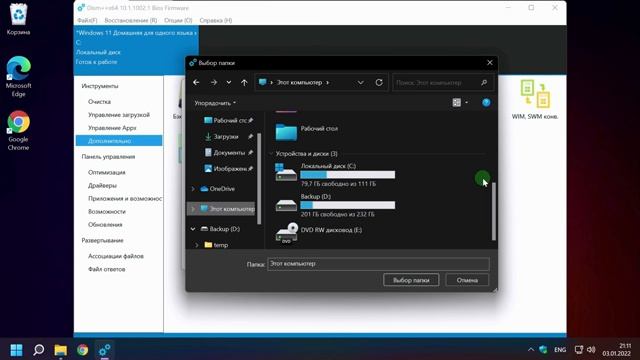640x360 pixels.
Task: Select Оптимизация in Dism++ sidebar
Action: [107, 172]
